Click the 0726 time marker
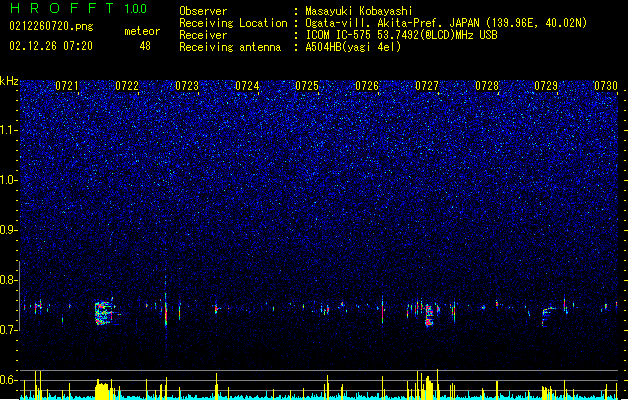 (x=367, y=86)
